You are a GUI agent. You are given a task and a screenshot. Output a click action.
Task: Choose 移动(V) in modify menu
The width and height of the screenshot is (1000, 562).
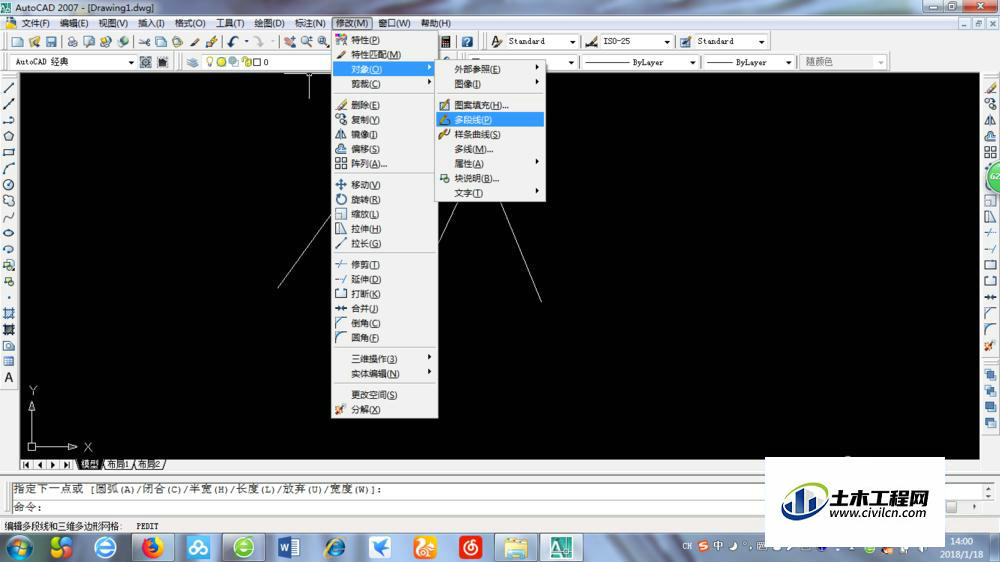[x=385, y=184]
